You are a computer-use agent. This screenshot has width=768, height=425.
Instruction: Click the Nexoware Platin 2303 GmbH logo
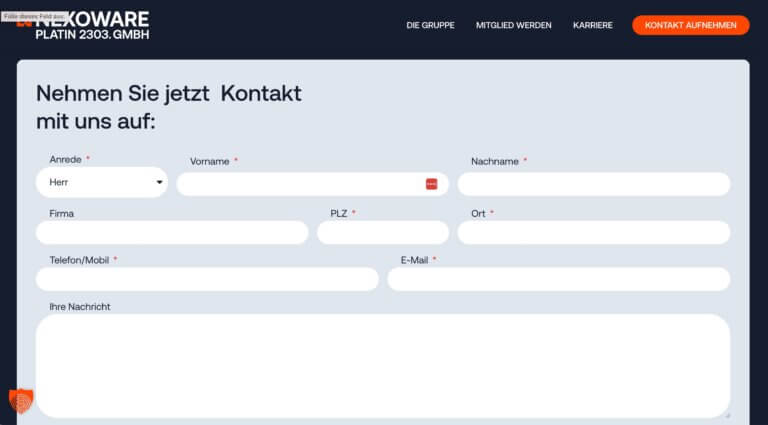[83, 25]
